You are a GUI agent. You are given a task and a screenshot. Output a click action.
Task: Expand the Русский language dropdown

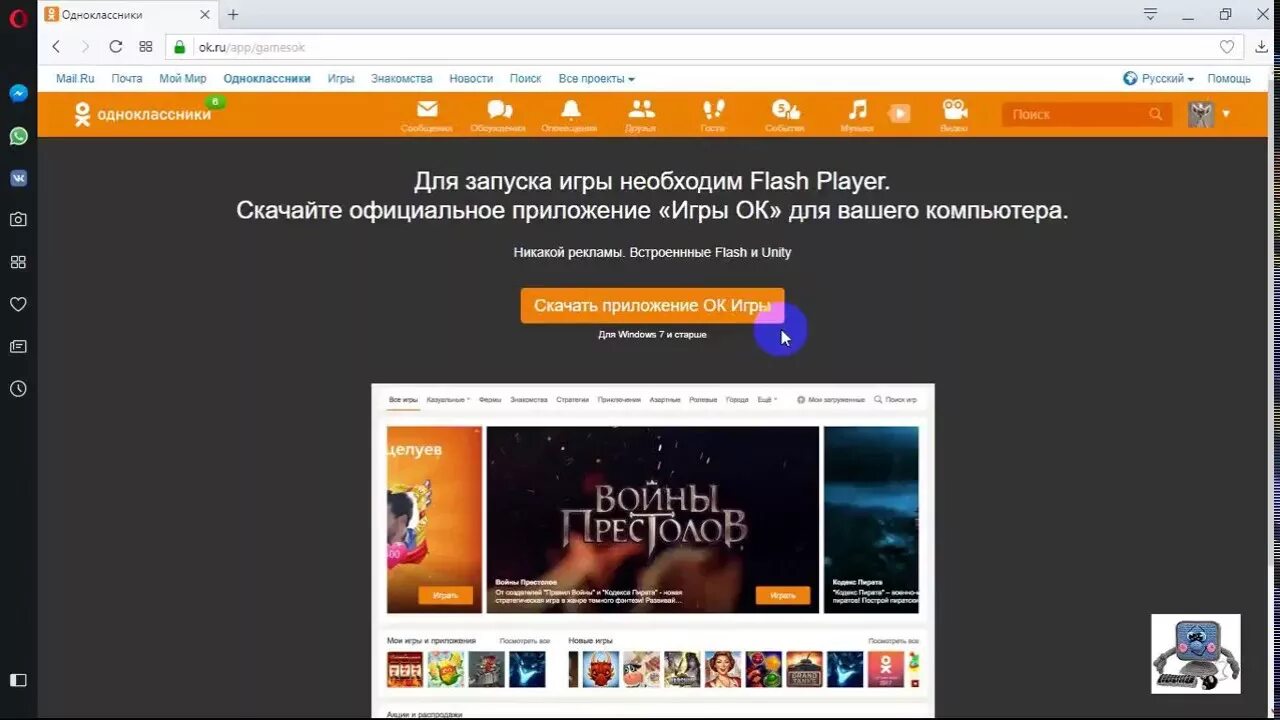coord(1158,78)
